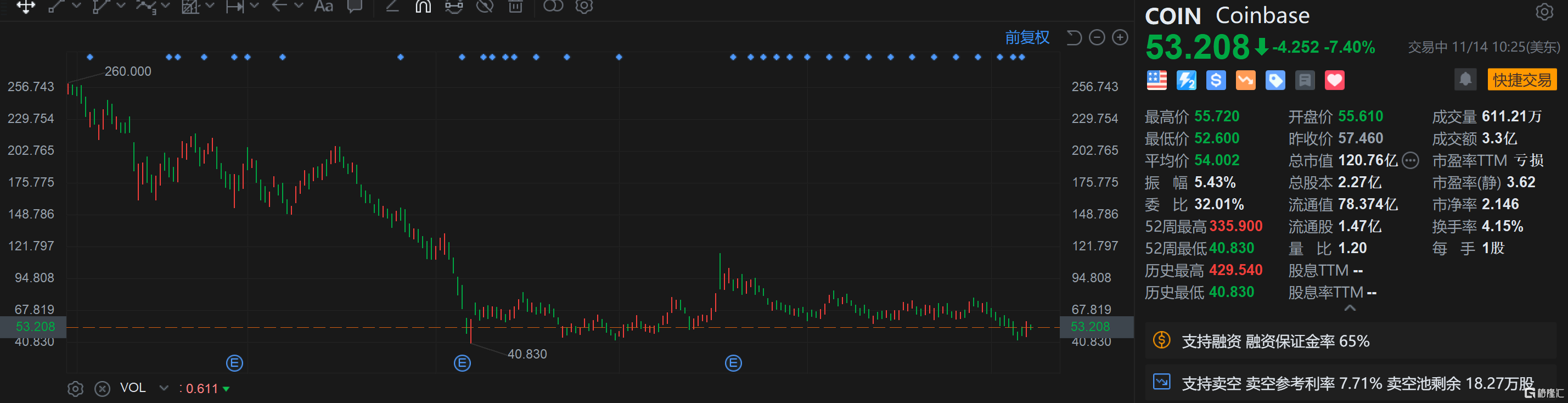The height and width of the screenshot is (403, 1568).
Task: Select the trend line drawing tool
Action: coord(57,7)
